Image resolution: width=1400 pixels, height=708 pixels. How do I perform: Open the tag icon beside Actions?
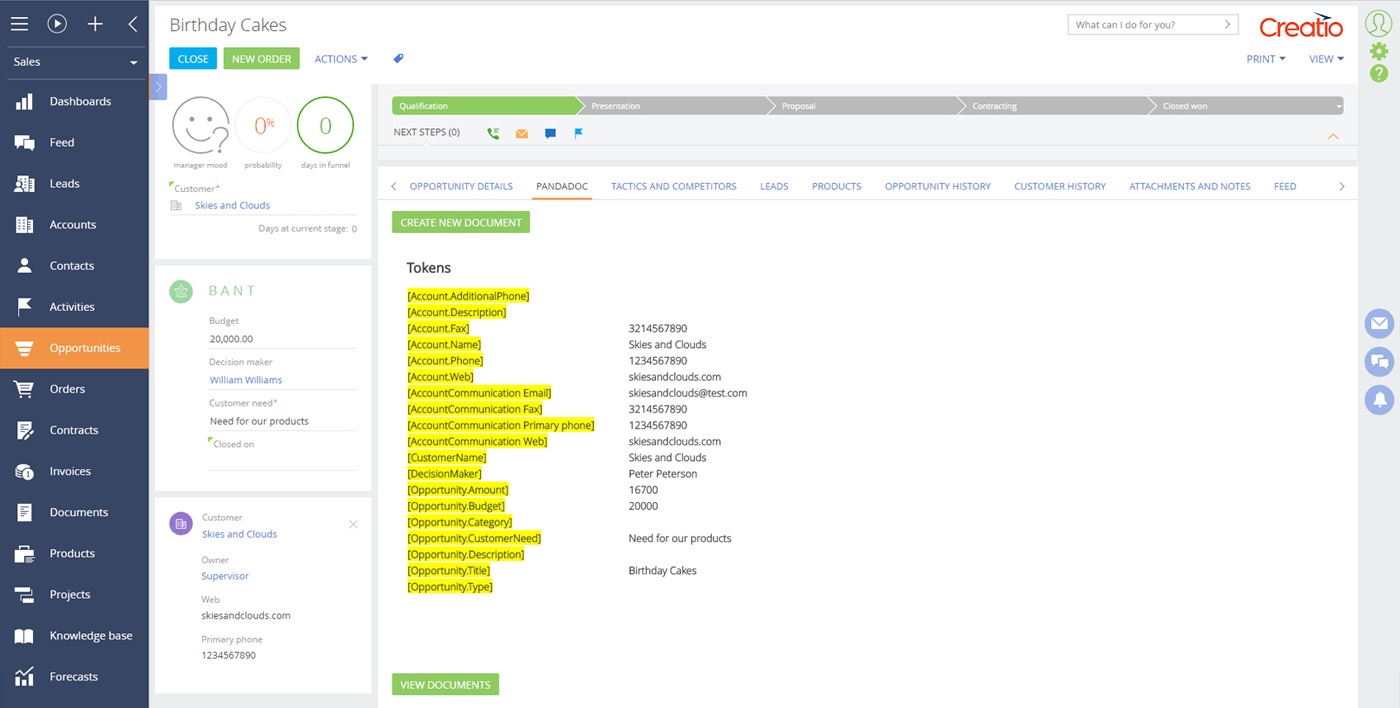(398, 58)
